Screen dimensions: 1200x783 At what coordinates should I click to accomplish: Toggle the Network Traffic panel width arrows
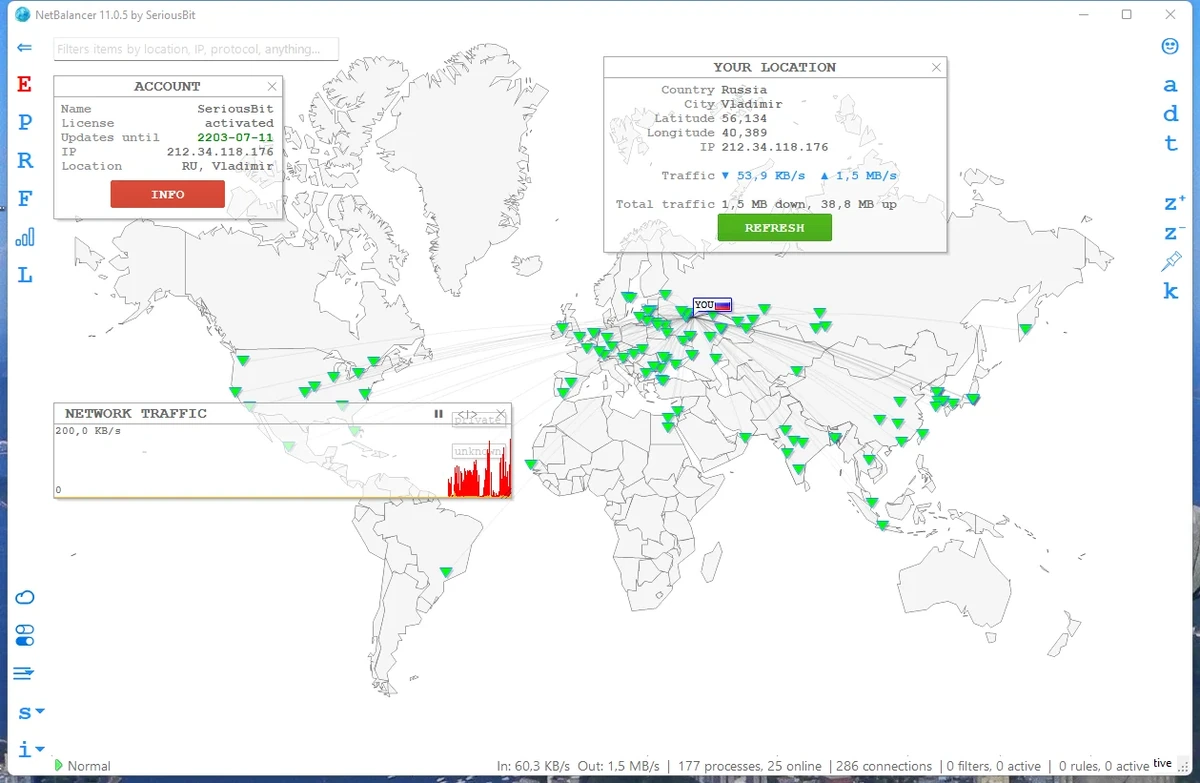(x=467, y=414)
